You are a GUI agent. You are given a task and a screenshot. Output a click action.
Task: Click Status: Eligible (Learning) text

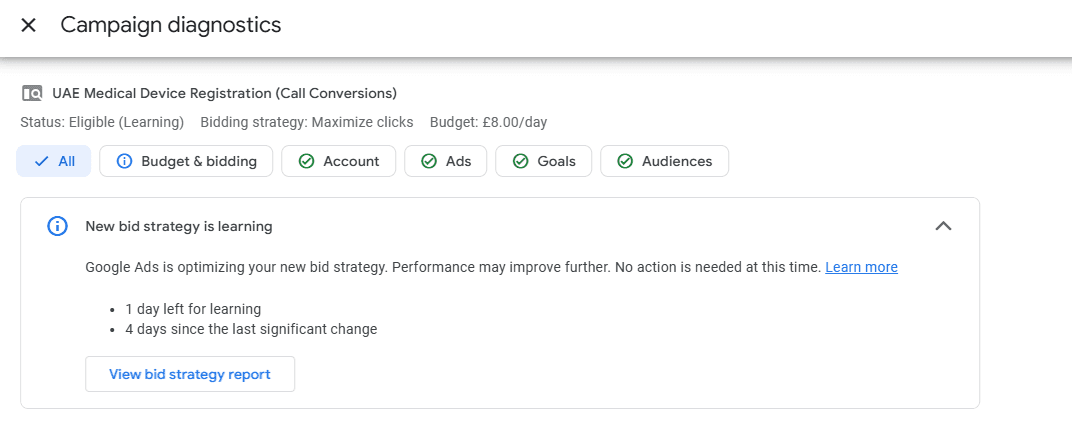[x=103, y=122]
